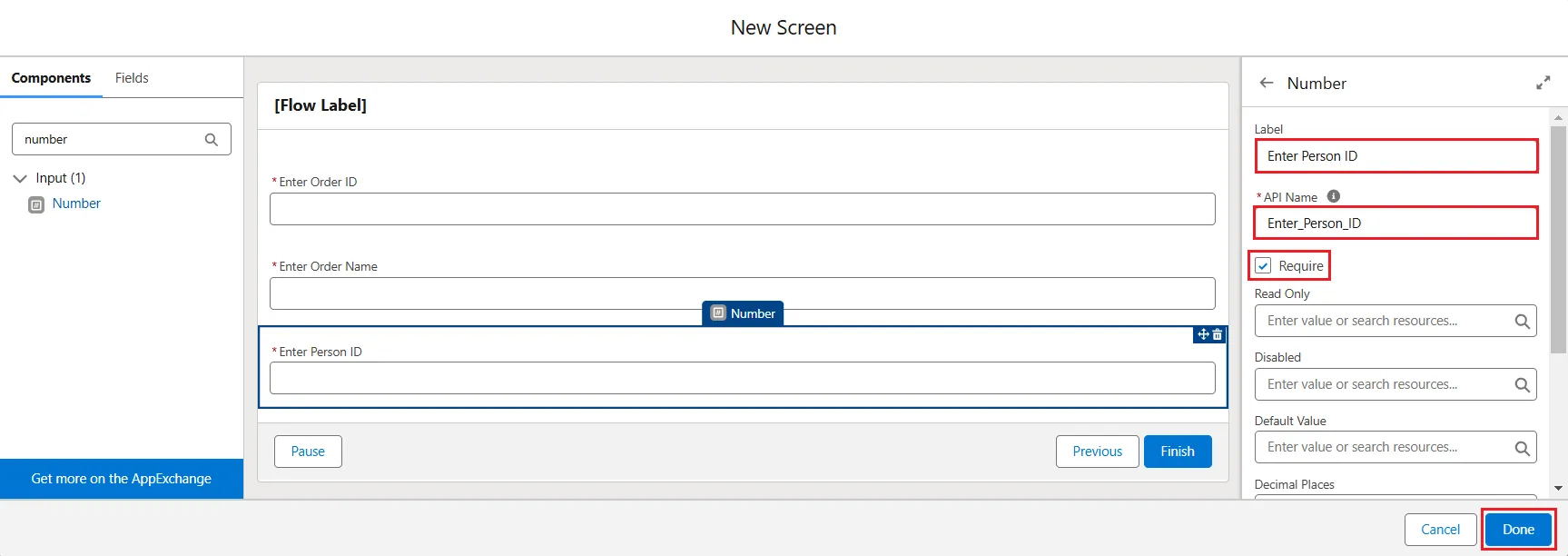Collapse the Input section
The image size is (1568, 556).
click(20, 179)
